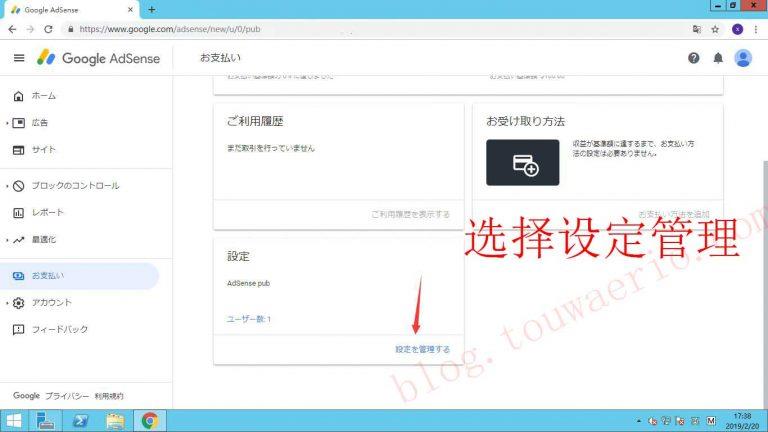
Task: Expand the 広告 submenu arrow
Action: (x=7, y=123)
